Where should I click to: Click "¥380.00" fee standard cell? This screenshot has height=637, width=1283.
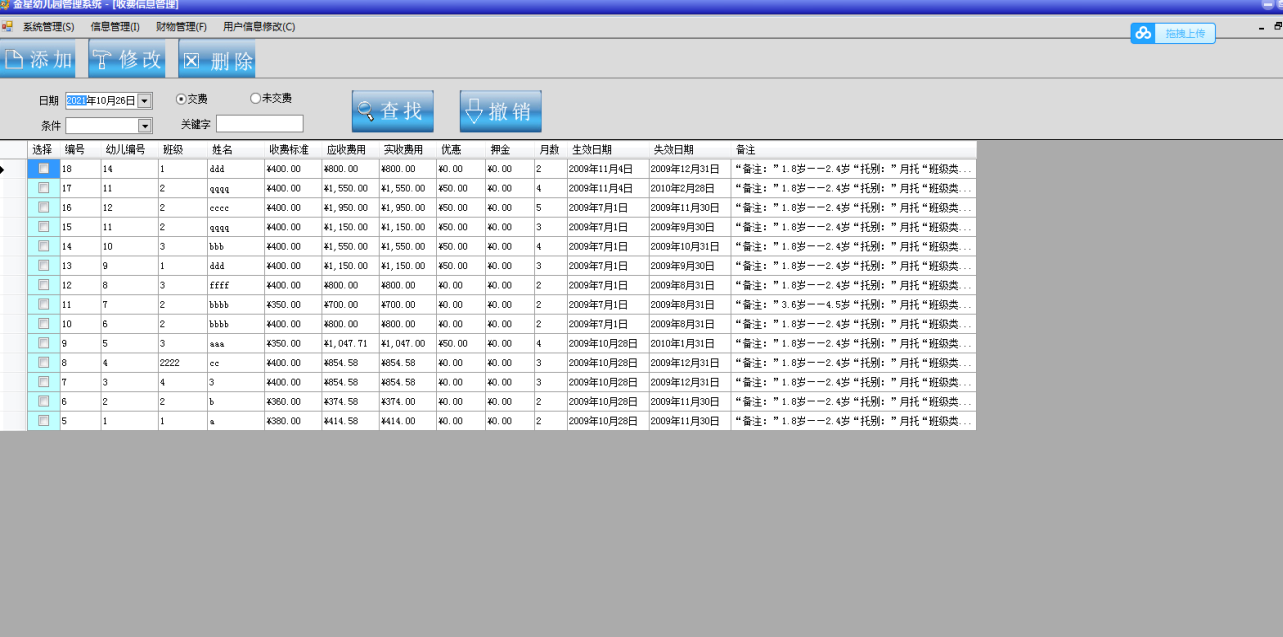coord(293,421)
